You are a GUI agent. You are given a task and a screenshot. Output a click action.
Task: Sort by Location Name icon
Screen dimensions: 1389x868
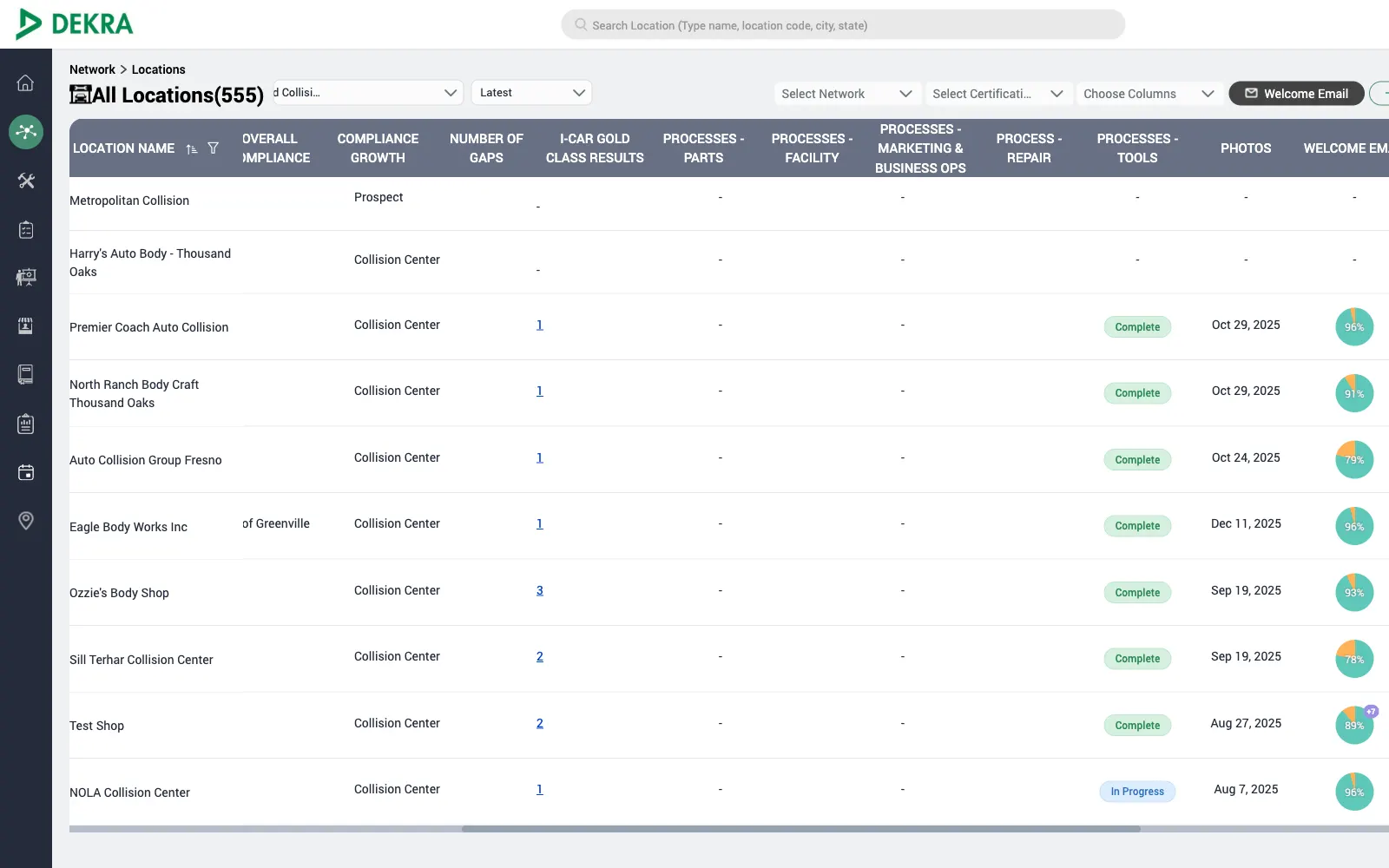click(x=192, y=148)
